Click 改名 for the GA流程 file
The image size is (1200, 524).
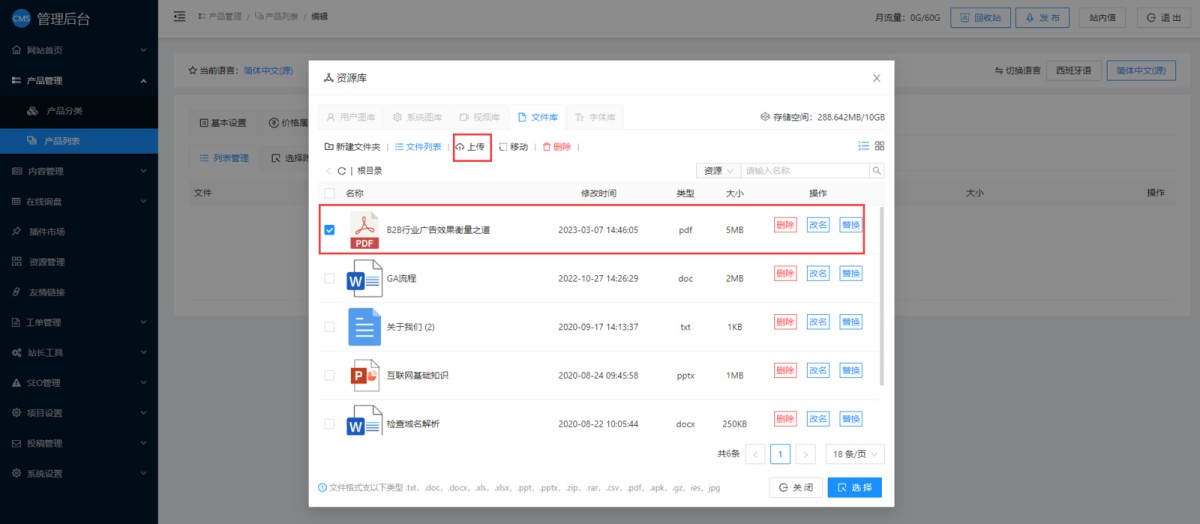(x=817, y=274)
